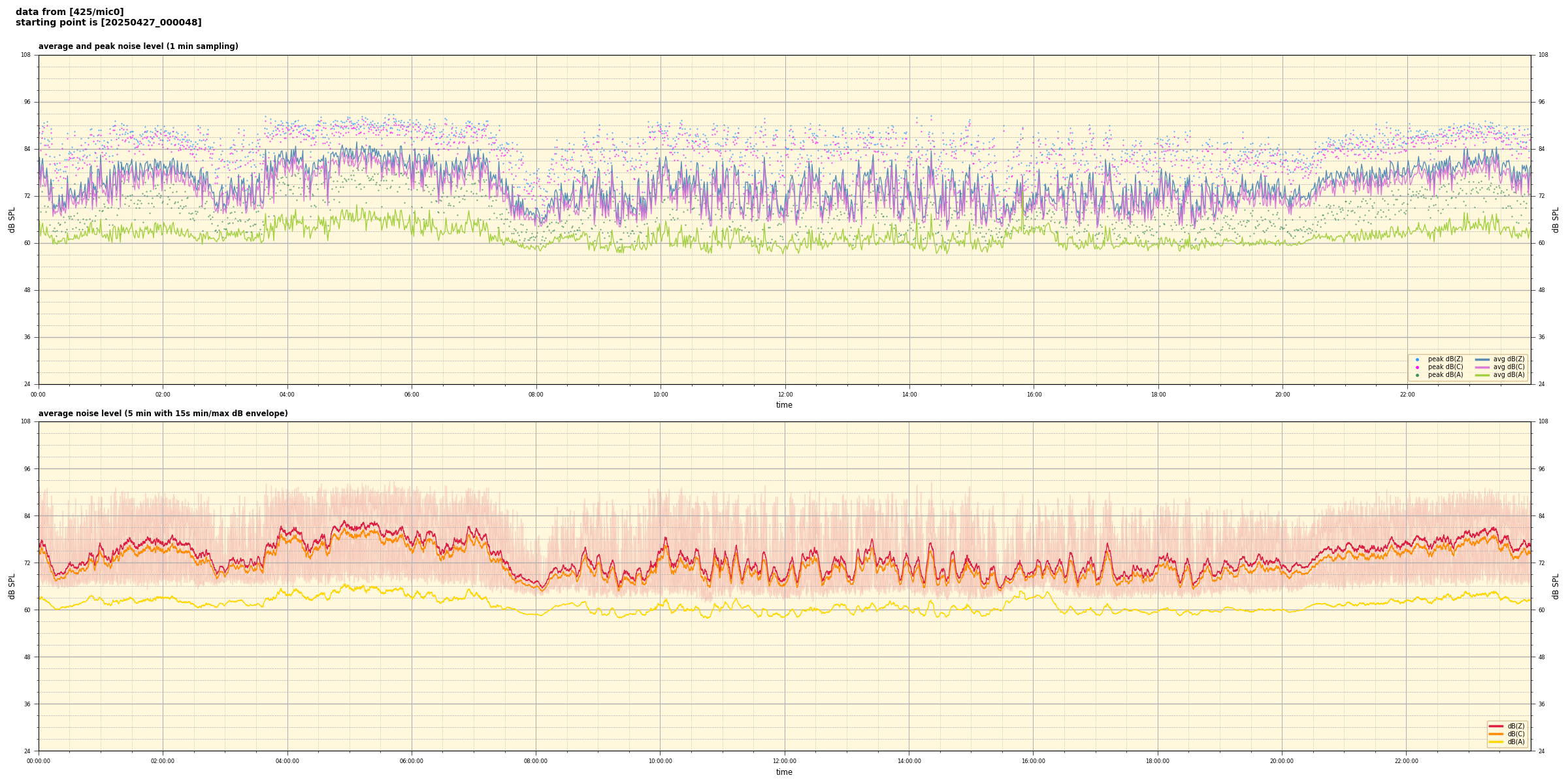Click the 'average and peak noise level' chart title
The height and width of the screenshot is (784, 1568).
[x=138, y=46]
